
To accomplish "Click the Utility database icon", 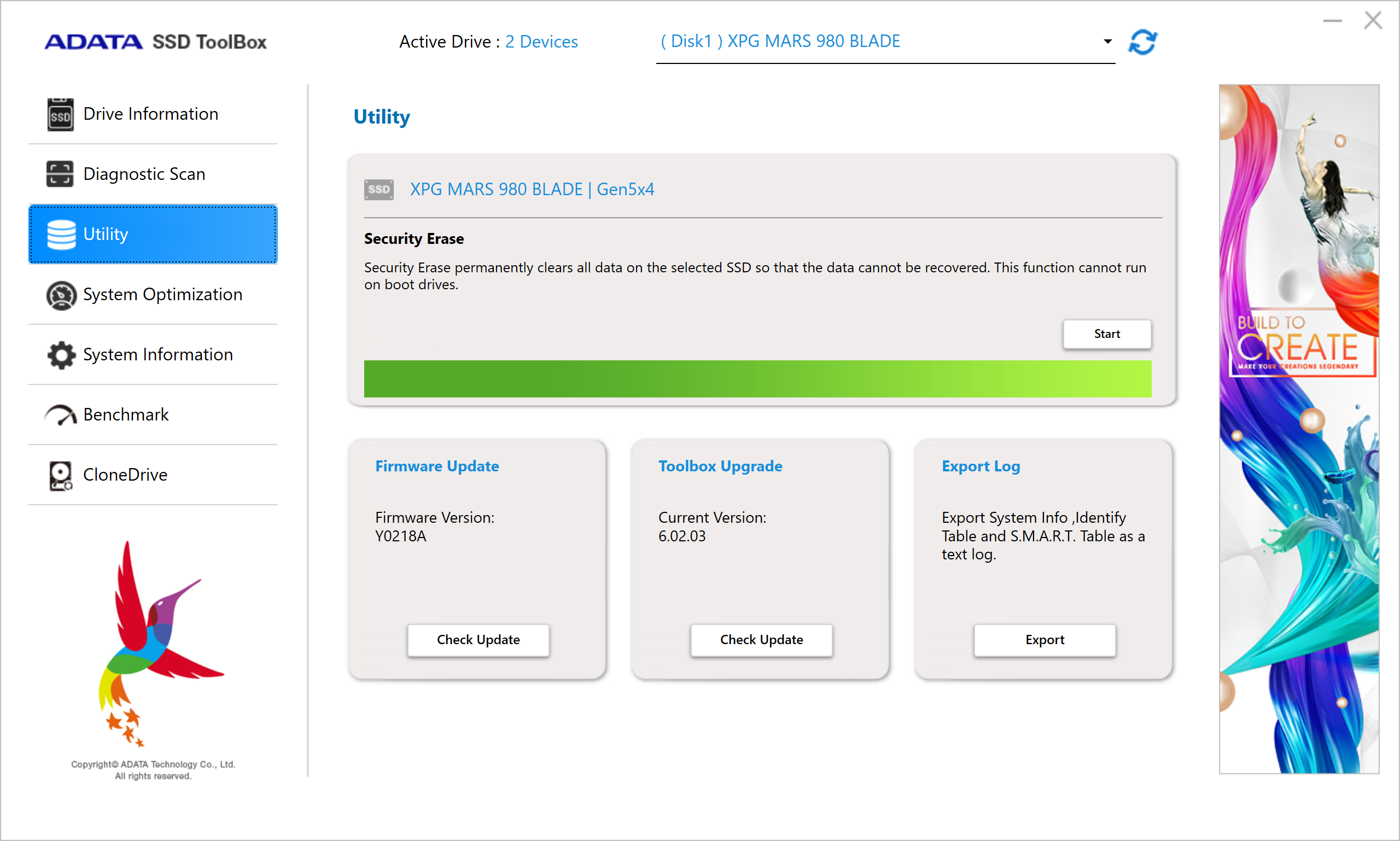I will [x=61, y=234].
